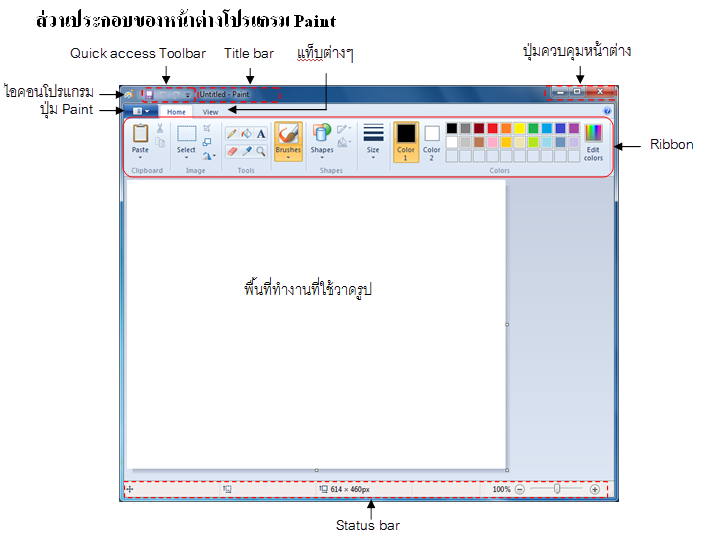The width and height of the screenshot is (706, 534).
Task: Switch to the Home tab
Action: [176, 112]
